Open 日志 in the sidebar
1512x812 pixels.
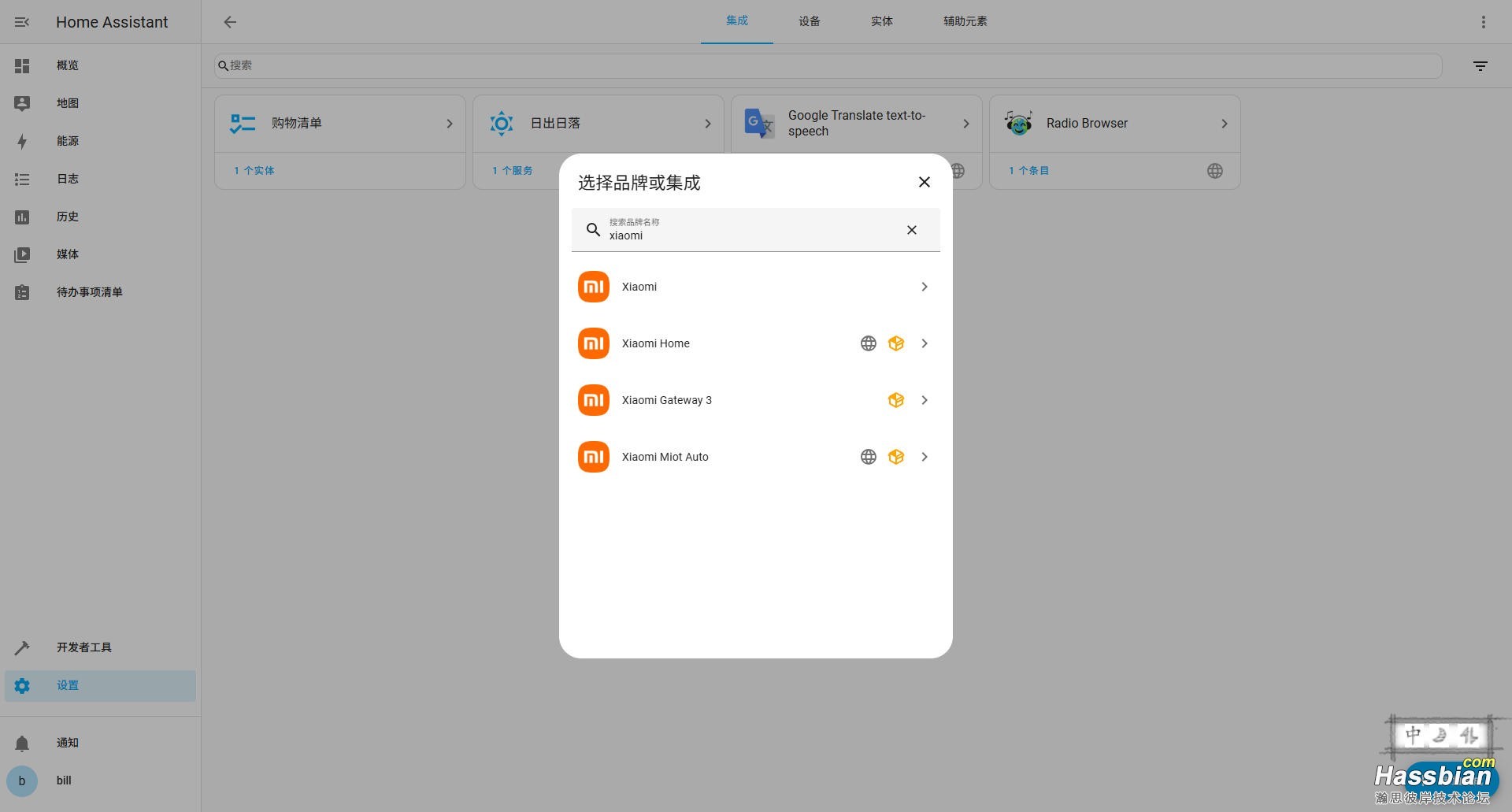pos(100,179)
